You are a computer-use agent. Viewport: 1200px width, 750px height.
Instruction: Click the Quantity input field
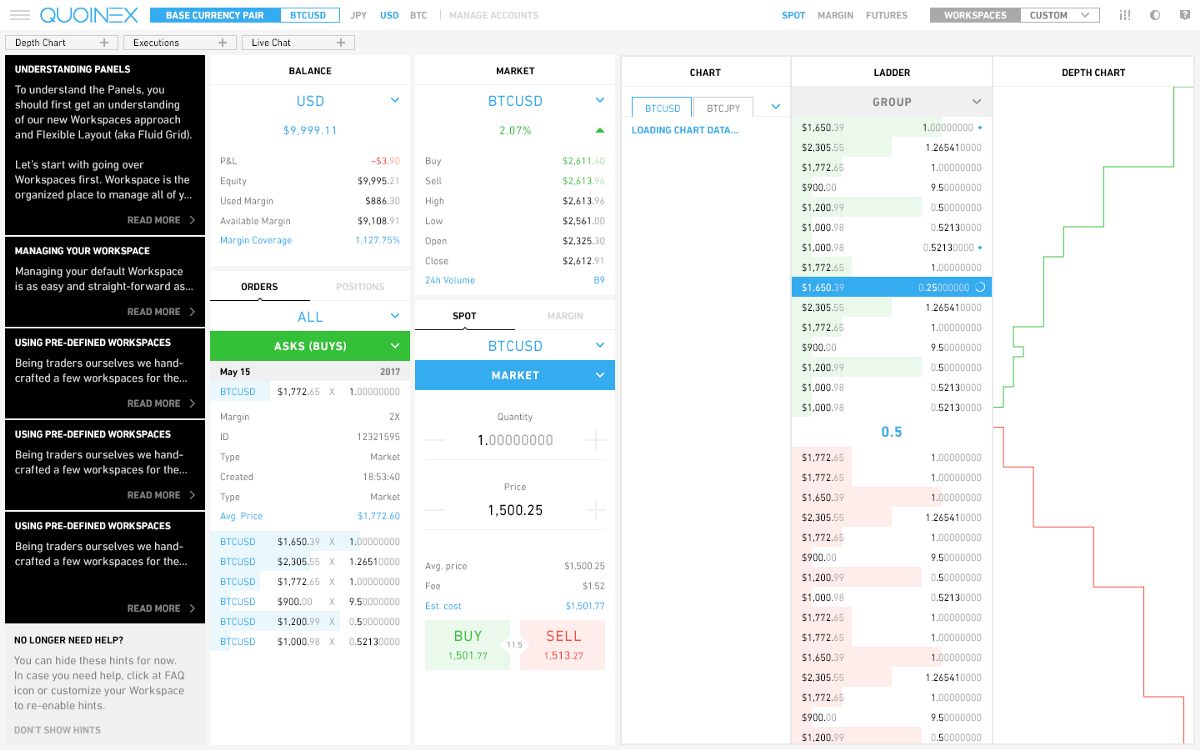pos(515,440)
